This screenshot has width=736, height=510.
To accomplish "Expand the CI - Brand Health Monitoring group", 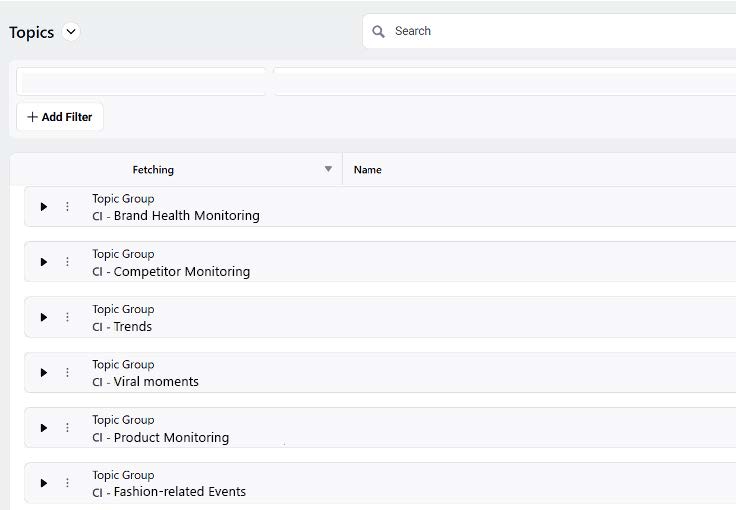I will click(x=44, y=206).
